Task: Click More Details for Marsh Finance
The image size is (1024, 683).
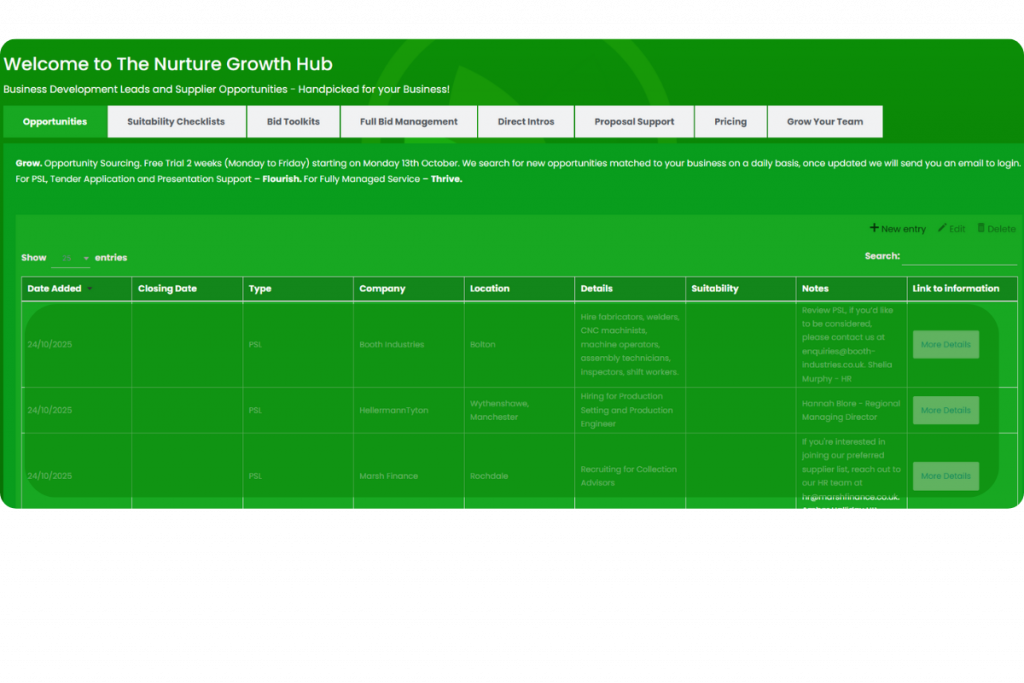Action: point(945,476)
